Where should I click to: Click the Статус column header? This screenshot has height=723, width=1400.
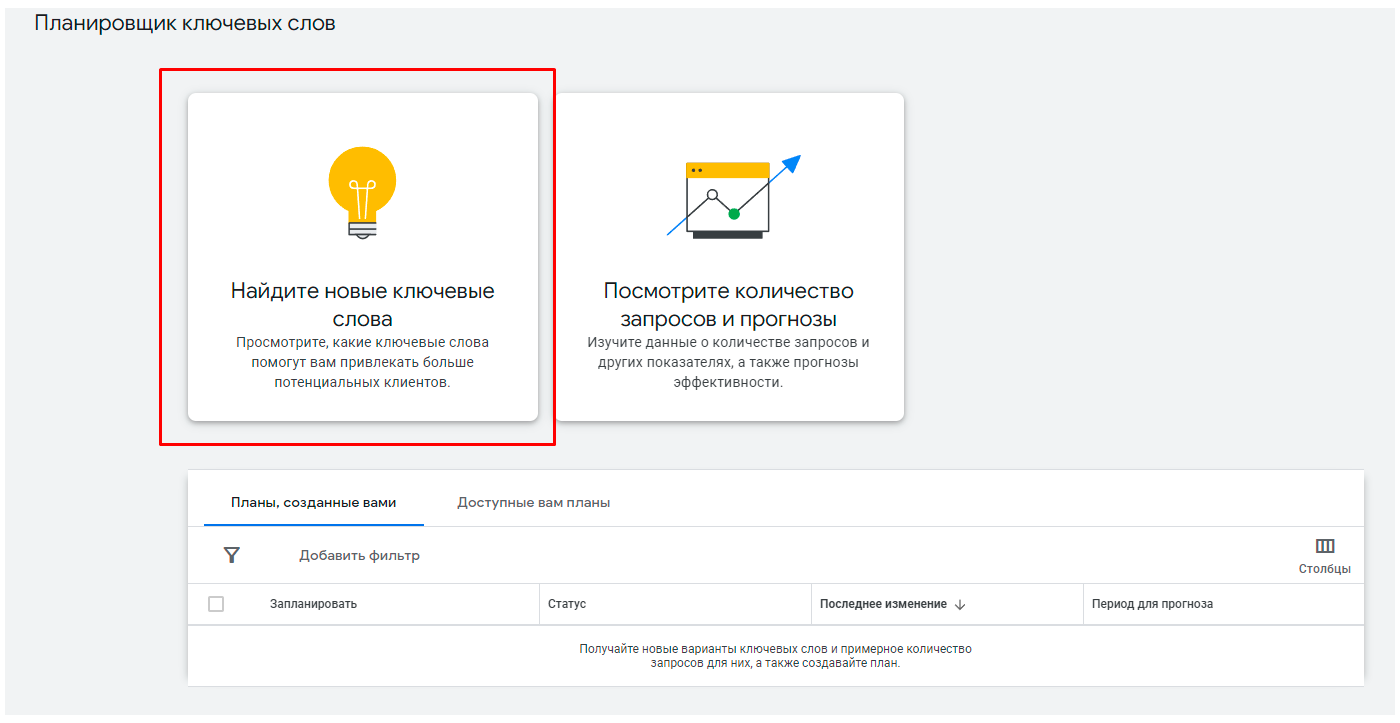[567, 604]
